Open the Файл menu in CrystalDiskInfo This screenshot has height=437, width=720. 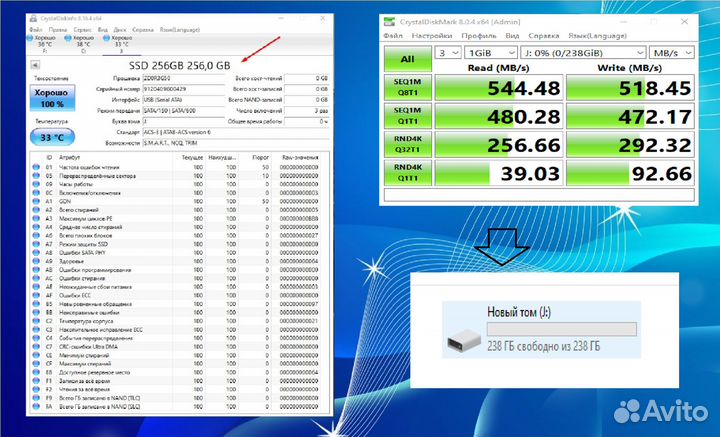36,29
